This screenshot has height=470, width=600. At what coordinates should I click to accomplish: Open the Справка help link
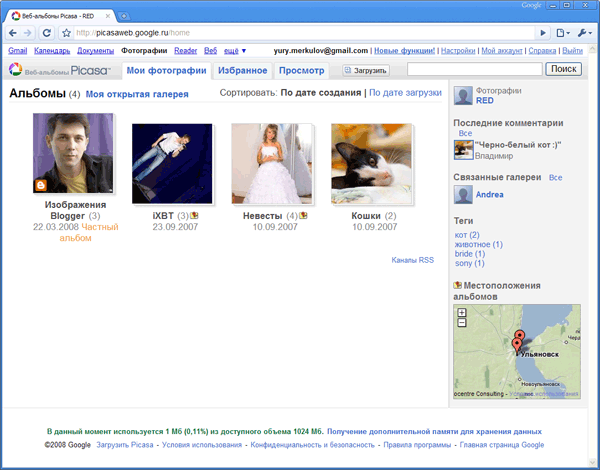coord(542,51)
